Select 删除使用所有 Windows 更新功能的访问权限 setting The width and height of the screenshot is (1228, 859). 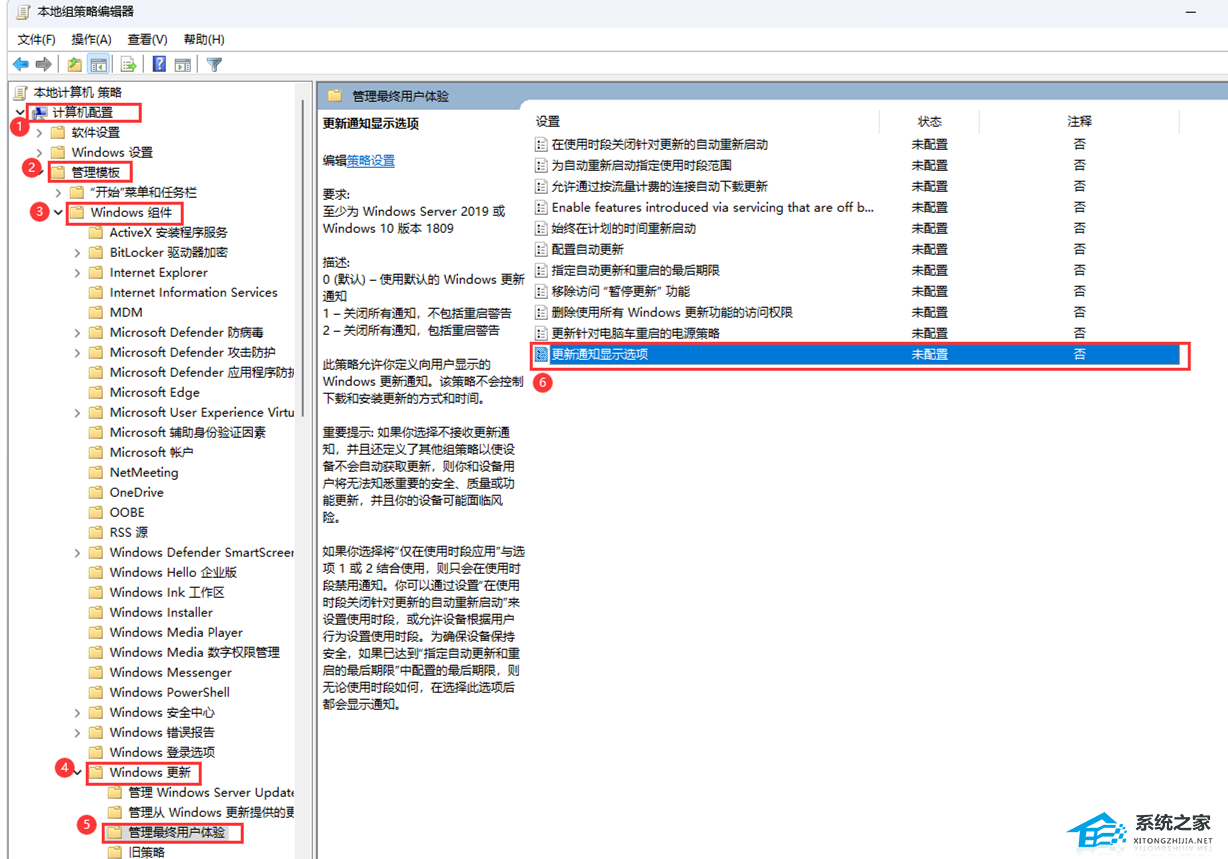[672, 312]
